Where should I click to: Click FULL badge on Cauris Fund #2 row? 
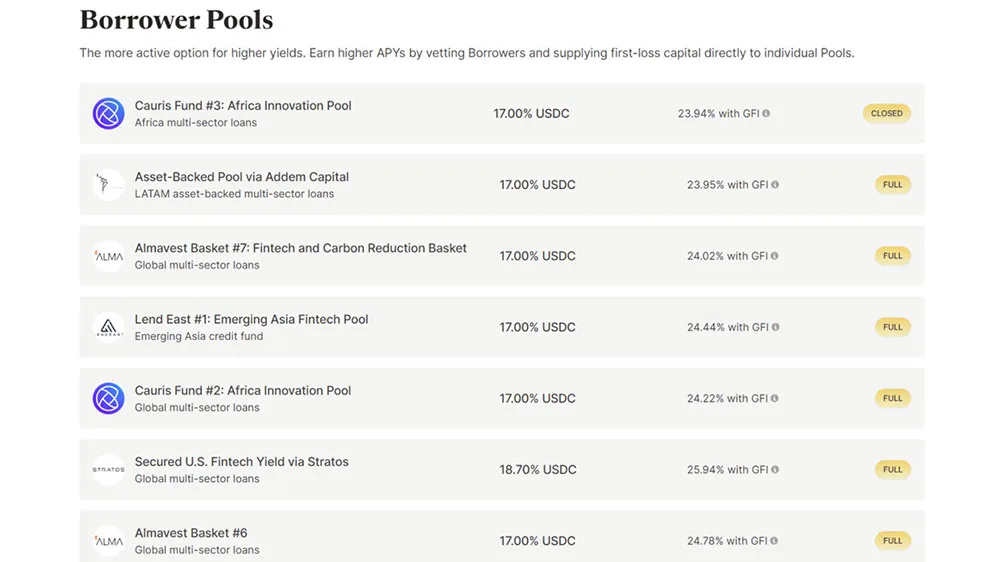pos(892,399)
